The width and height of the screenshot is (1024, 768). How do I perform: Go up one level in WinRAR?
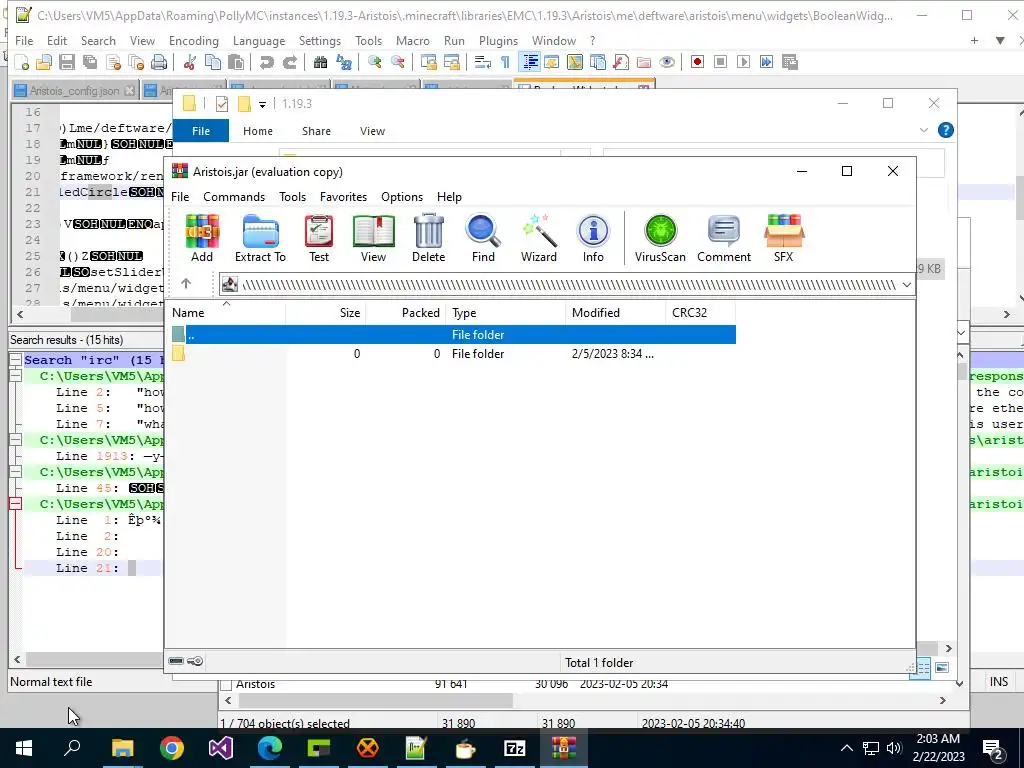[x=186, y=283]
